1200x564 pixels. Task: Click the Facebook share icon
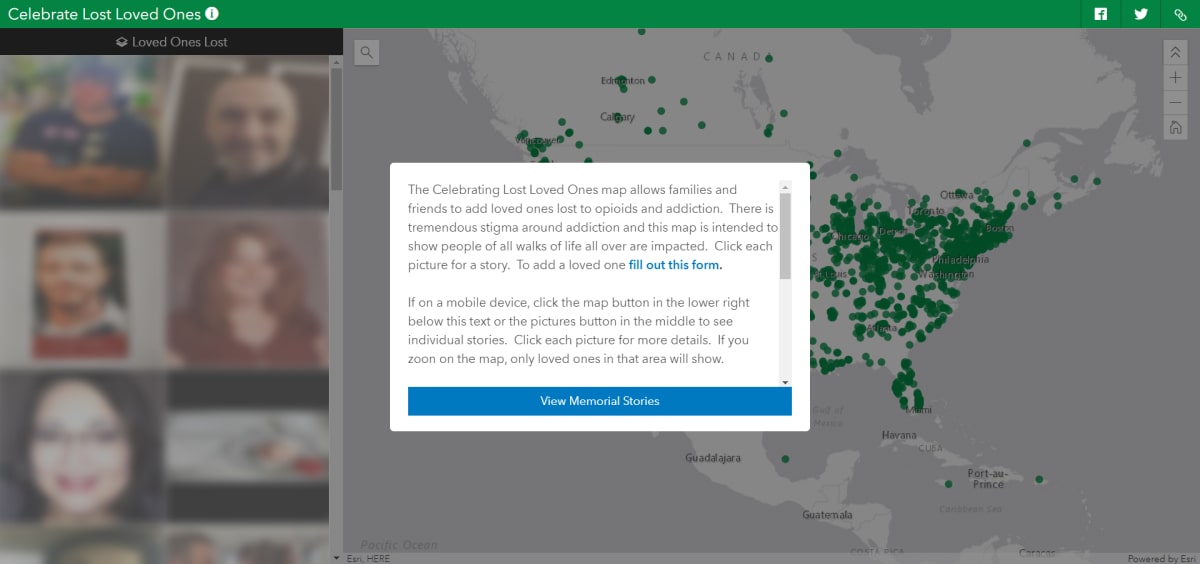pos(1101,14)
